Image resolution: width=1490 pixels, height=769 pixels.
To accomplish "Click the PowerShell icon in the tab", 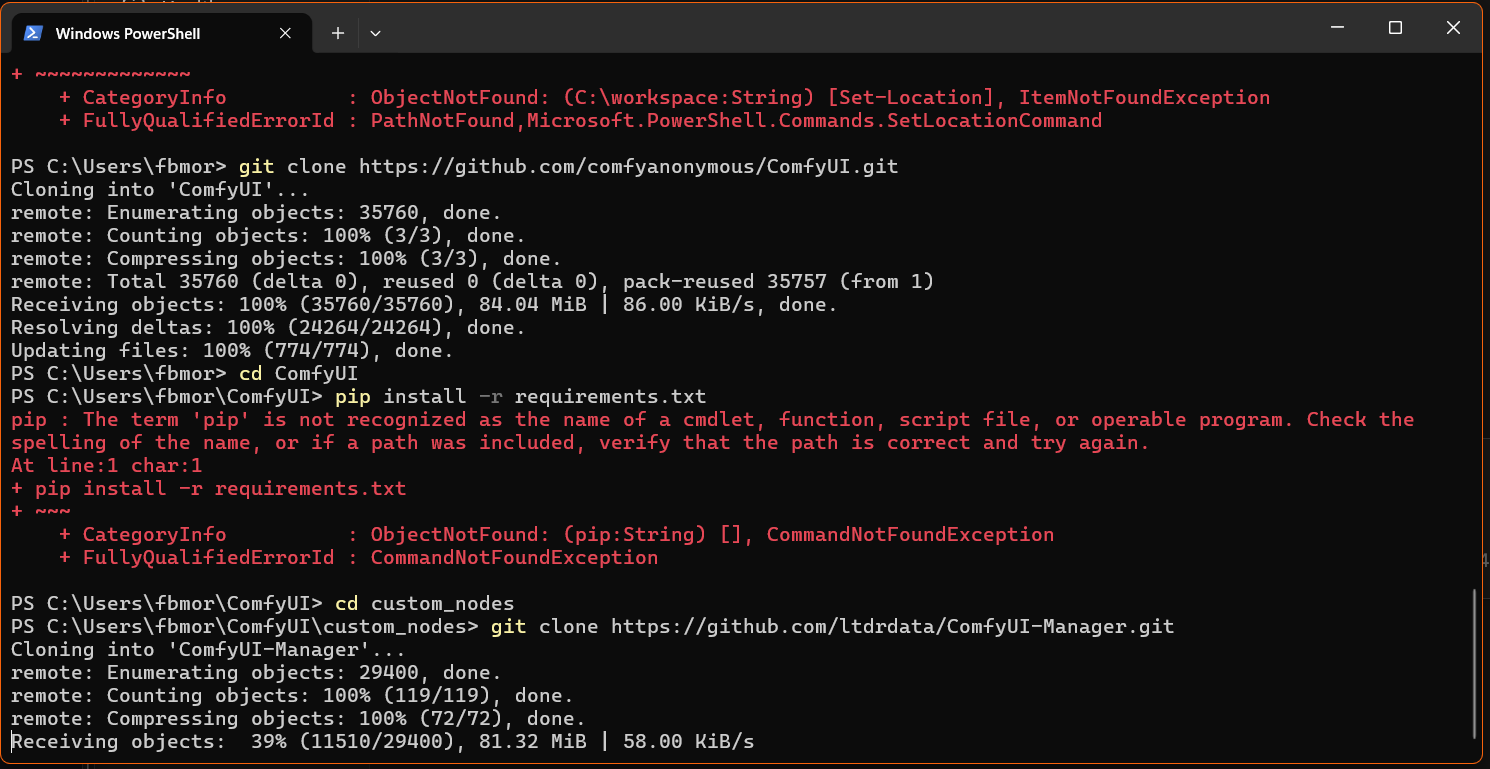I will [x=33, y=33].
